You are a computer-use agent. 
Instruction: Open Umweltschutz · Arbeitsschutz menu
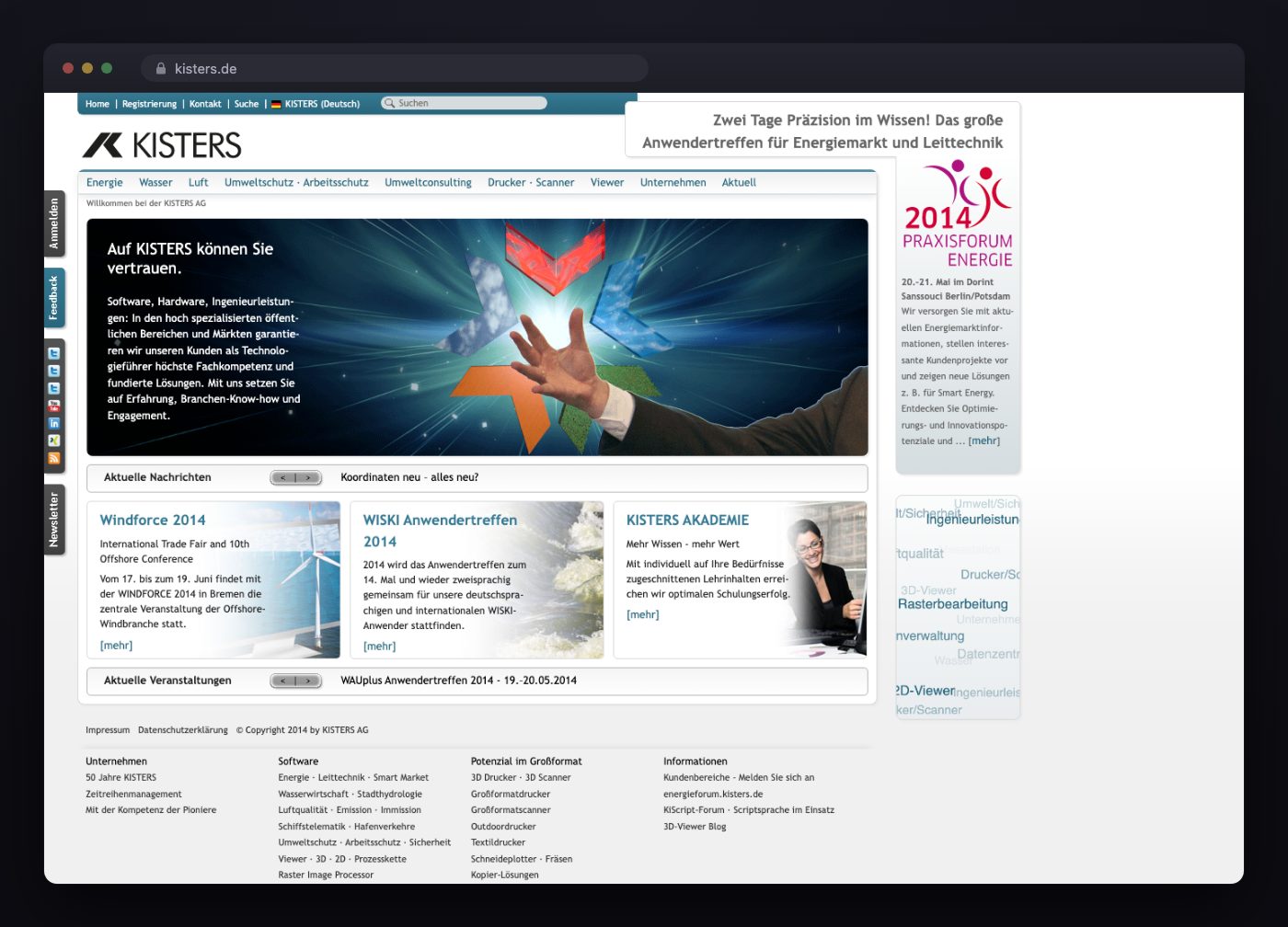point(296,182)
